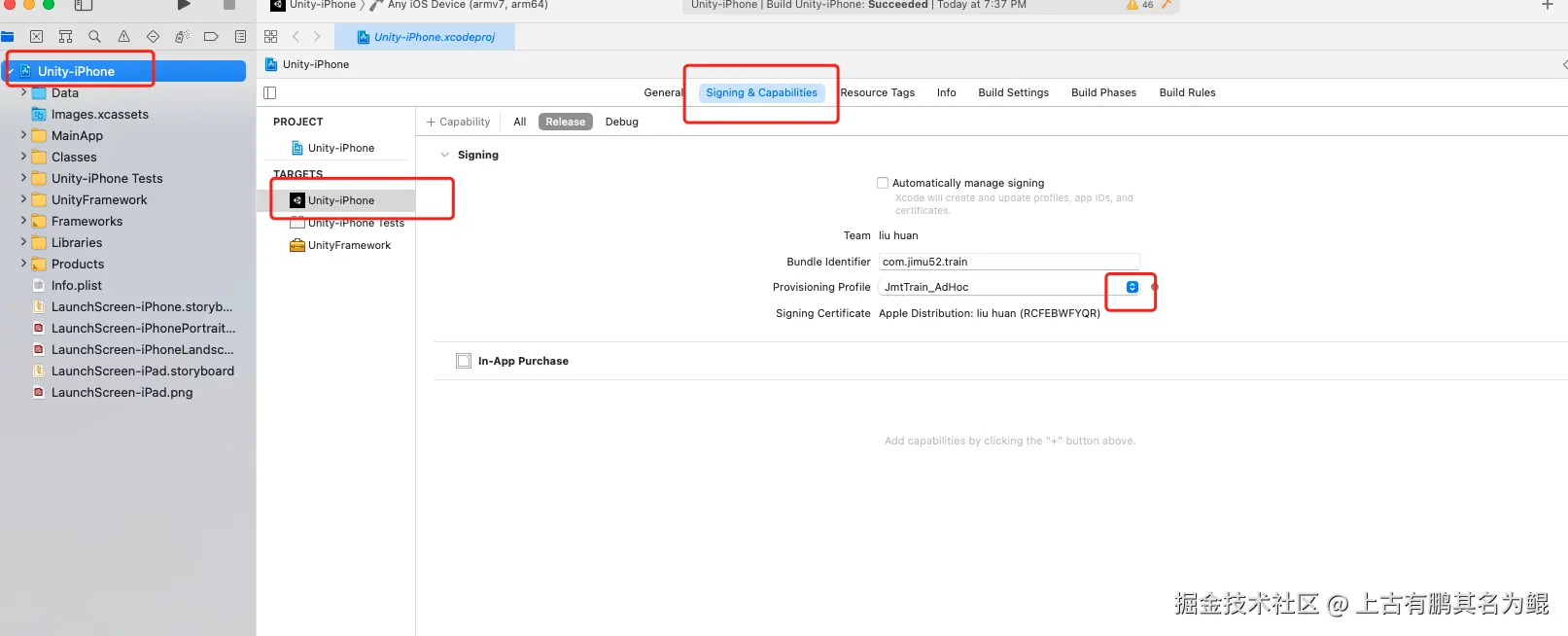Click the yellow warnings count badge
The height and width of the screenshot is (636, 1568).
click(x=1139, y=5)
